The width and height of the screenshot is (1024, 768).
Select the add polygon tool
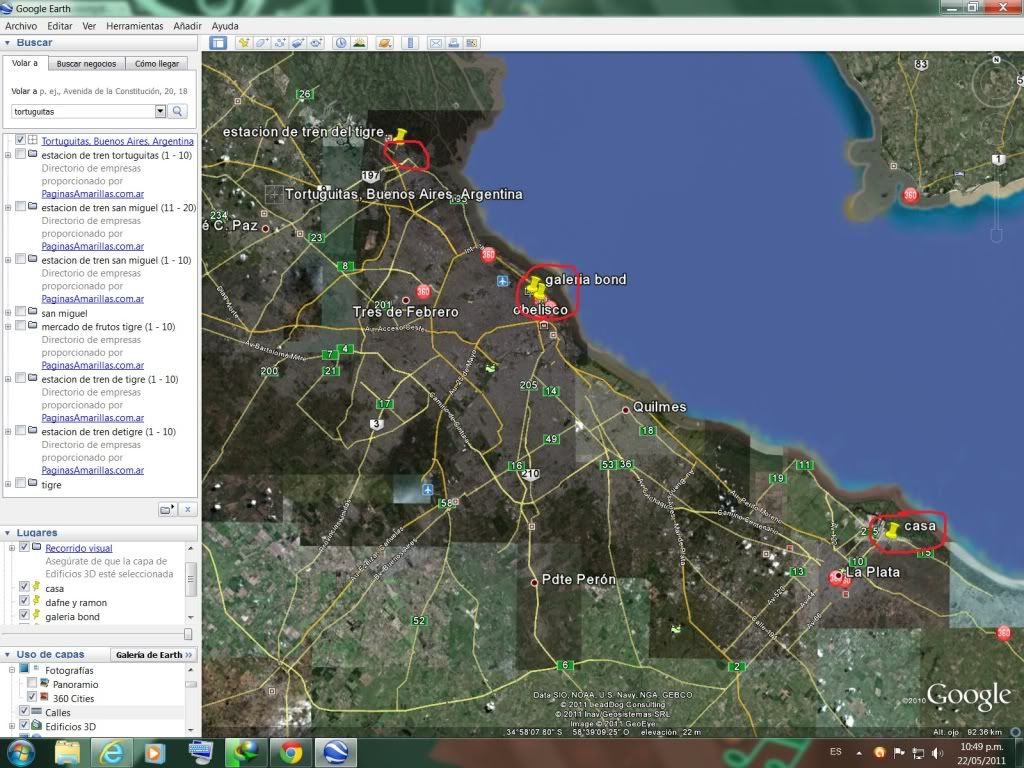point(262,43)
